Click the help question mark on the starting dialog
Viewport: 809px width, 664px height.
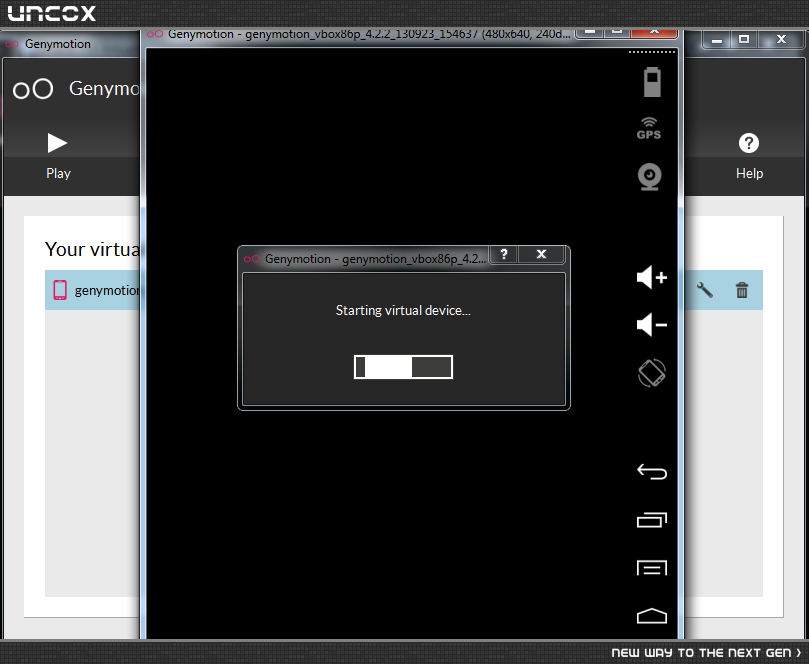click(504, 254)
